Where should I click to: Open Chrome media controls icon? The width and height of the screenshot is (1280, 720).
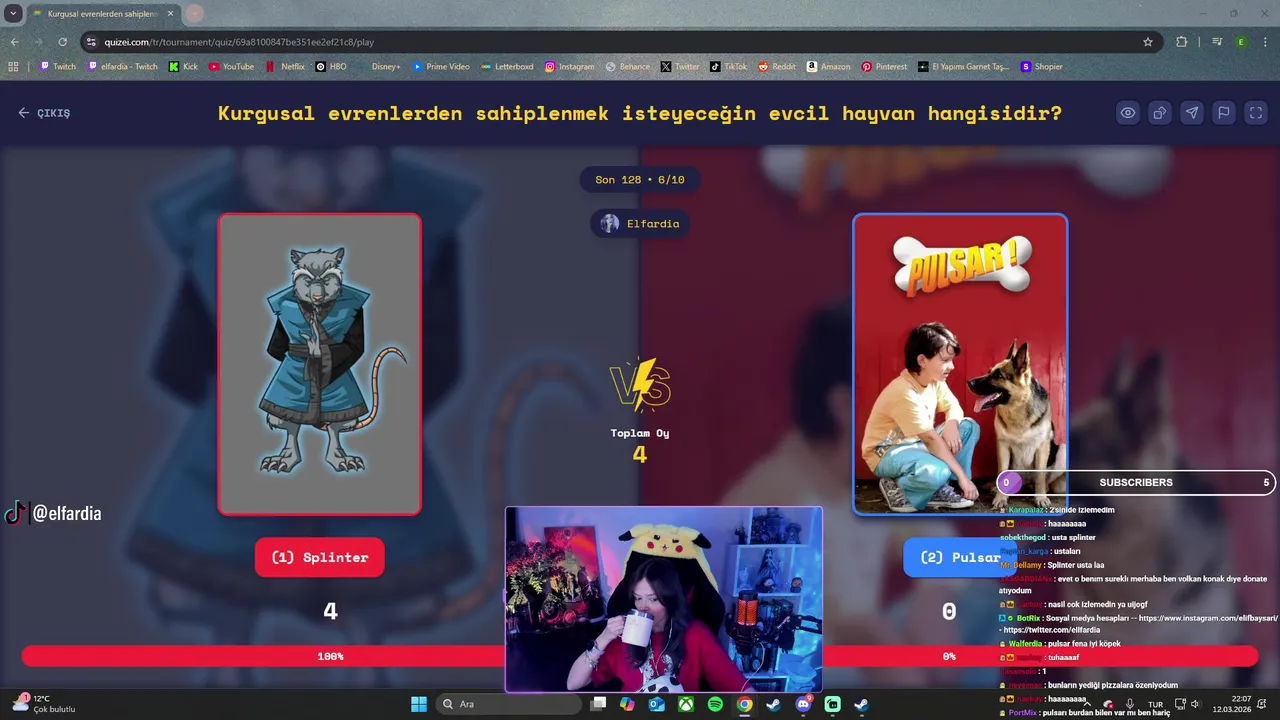coord(1217,42)
